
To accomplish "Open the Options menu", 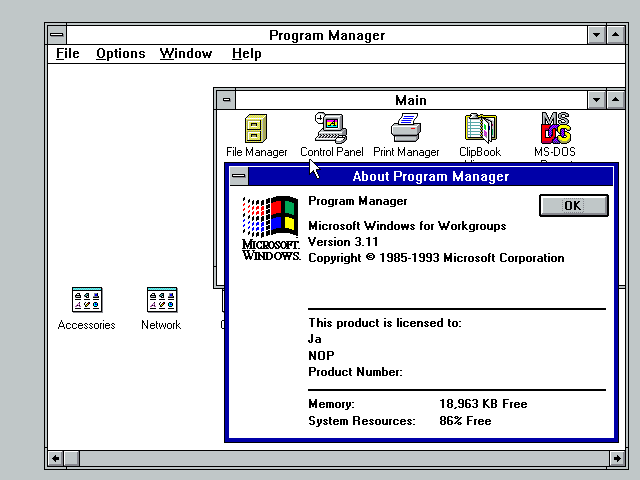I will (x=121, y=53).
